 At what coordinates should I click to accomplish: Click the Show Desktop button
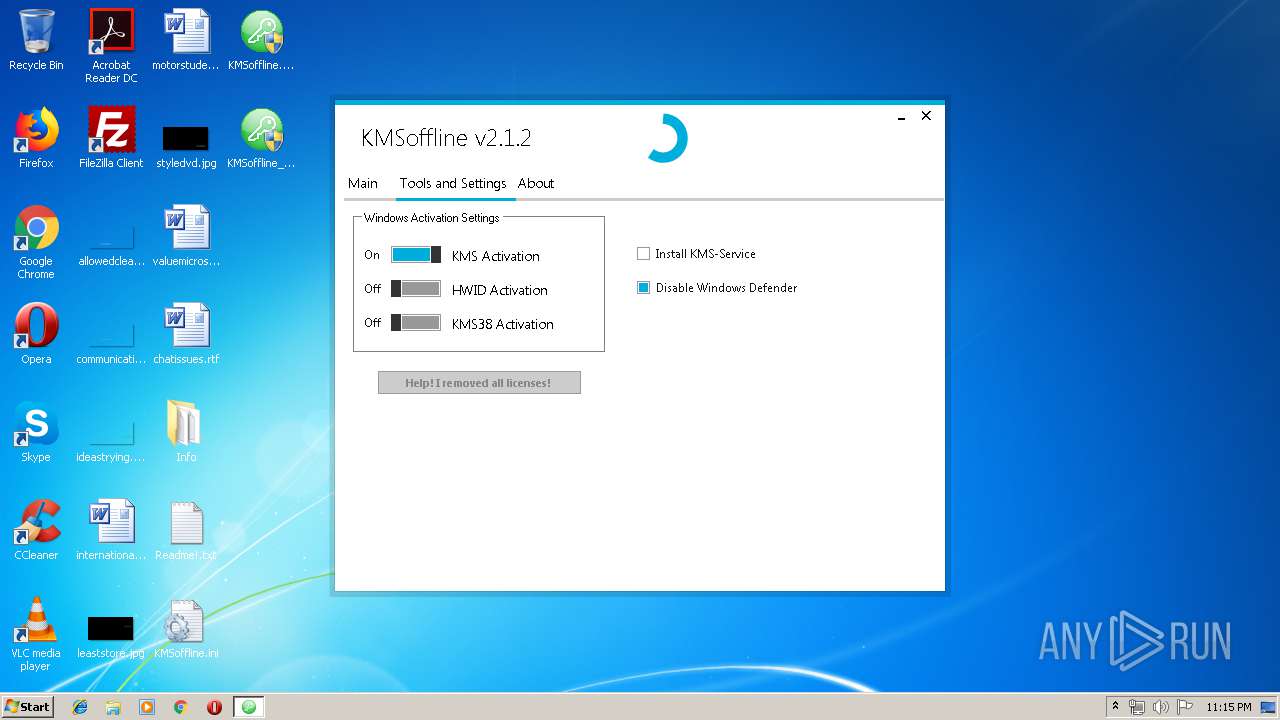[x=1269, y=707]
